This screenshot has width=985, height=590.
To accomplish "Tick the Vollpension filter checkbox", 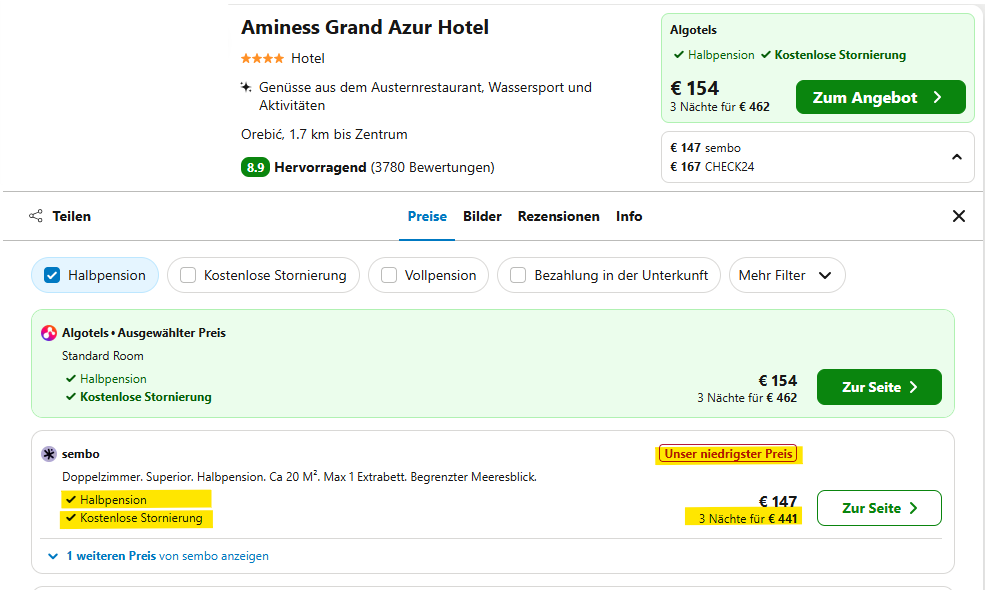I will point(389,275).
